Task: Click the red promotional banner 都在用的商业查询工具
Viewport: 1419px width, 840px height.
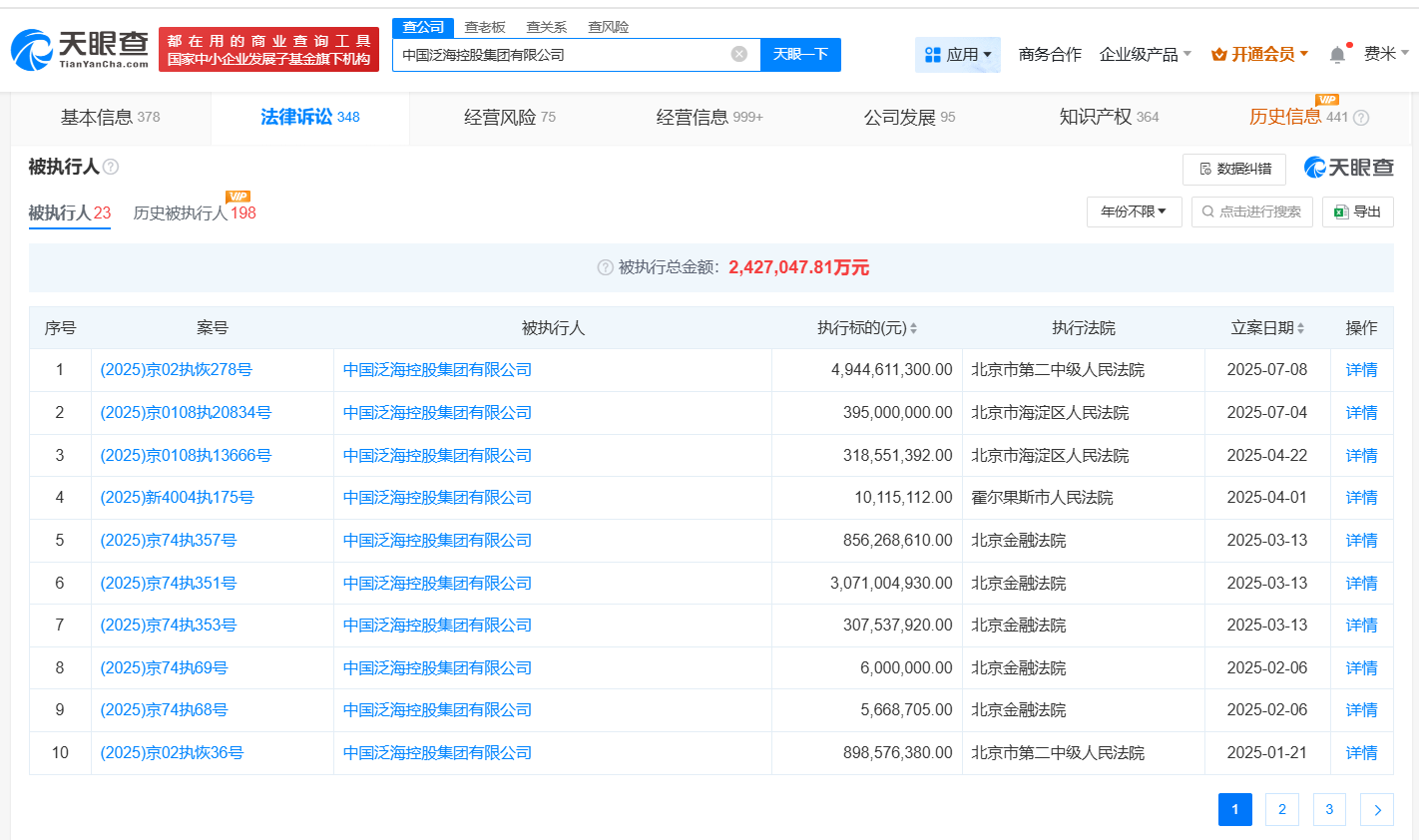Action: coord(268,50)
